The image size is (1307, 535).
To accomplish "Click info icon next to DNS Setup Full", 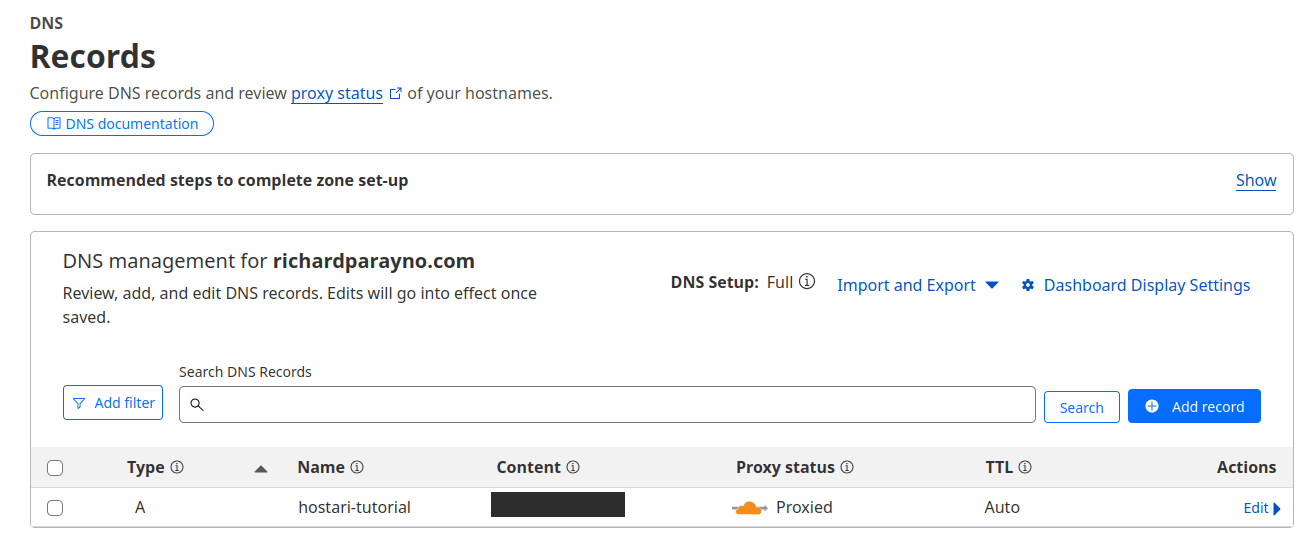I will pyautogui.click(x=807, y=282).
